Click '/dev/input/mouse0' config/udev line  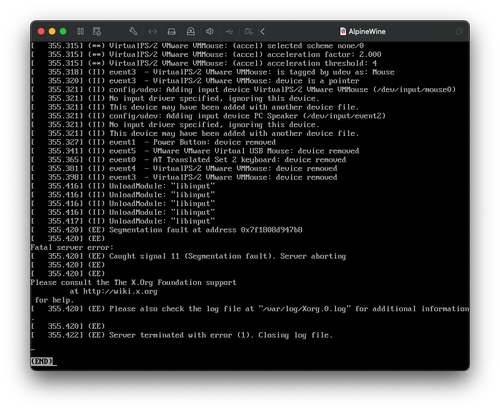coord(243,90)
